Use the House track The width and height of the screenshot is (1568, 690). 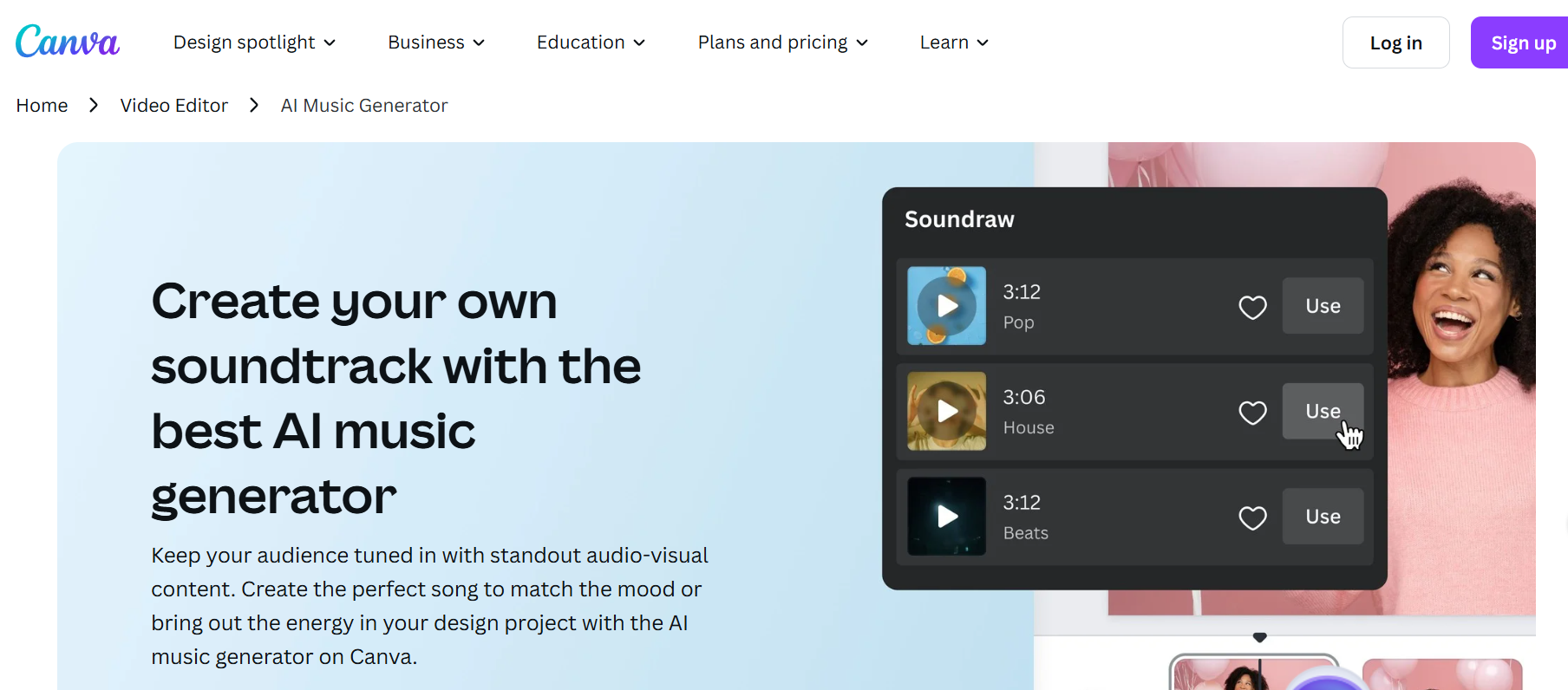pyautogui.click(x=1323, y=411)
